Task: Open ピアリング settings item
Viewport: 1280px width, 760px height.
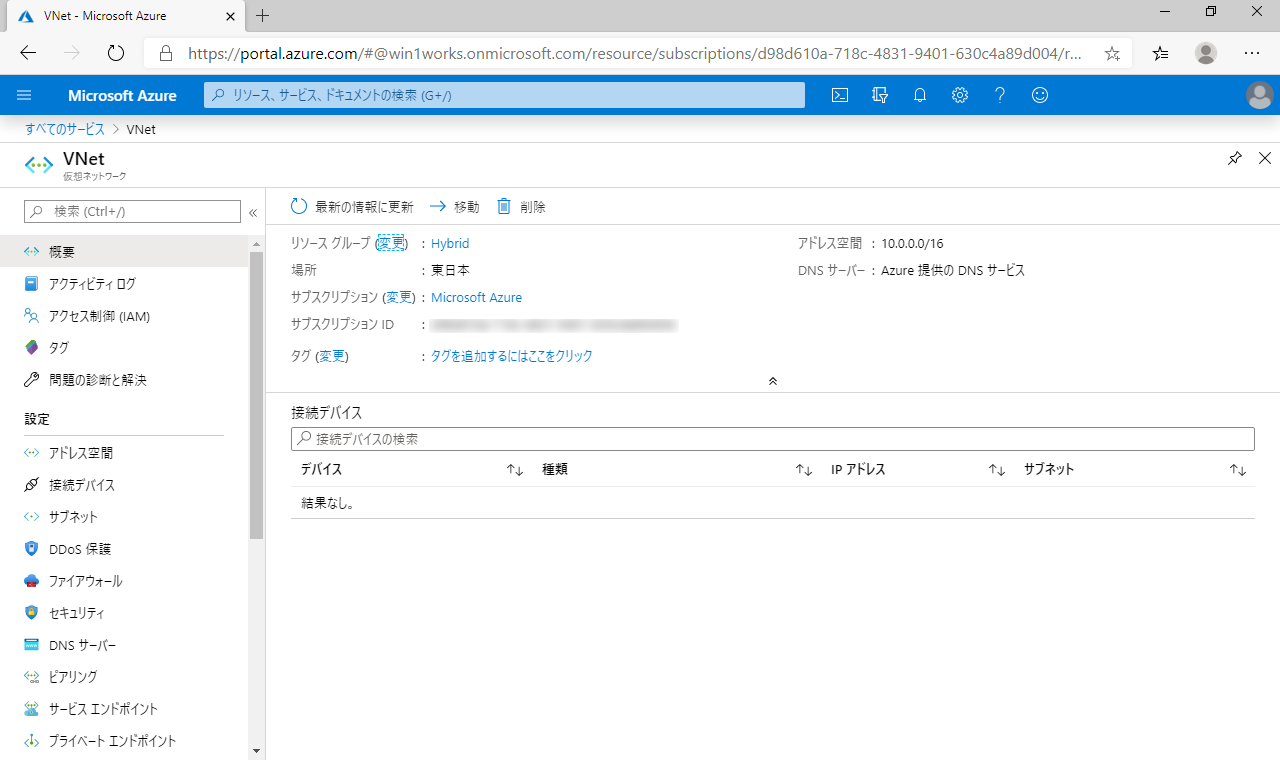Action: coord(124,677)
